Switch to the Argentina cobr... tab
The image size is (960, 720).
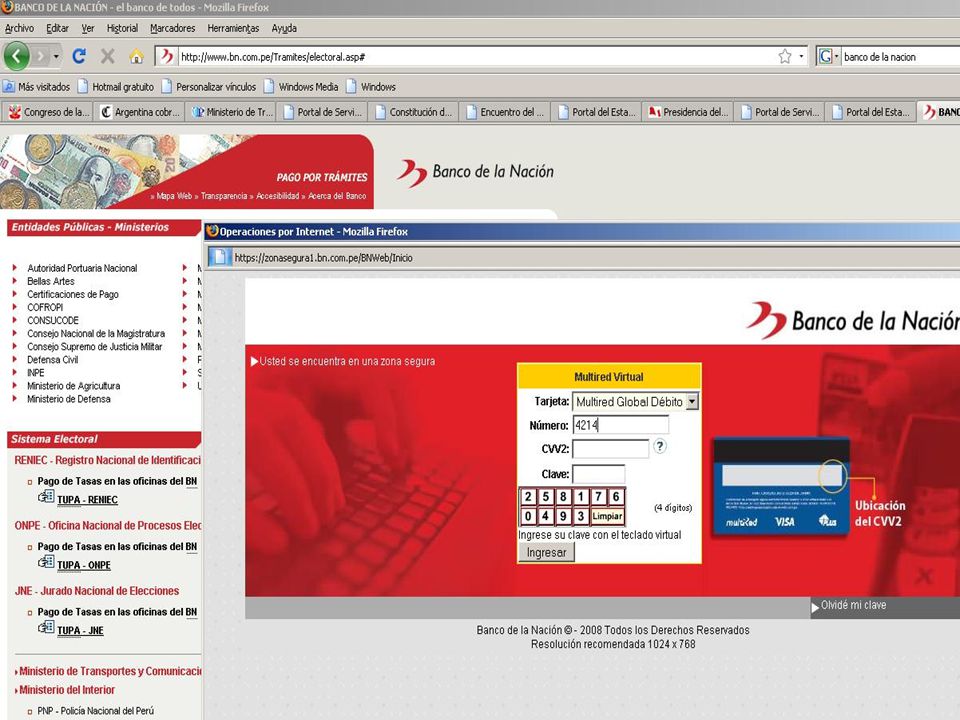point(140,112)
